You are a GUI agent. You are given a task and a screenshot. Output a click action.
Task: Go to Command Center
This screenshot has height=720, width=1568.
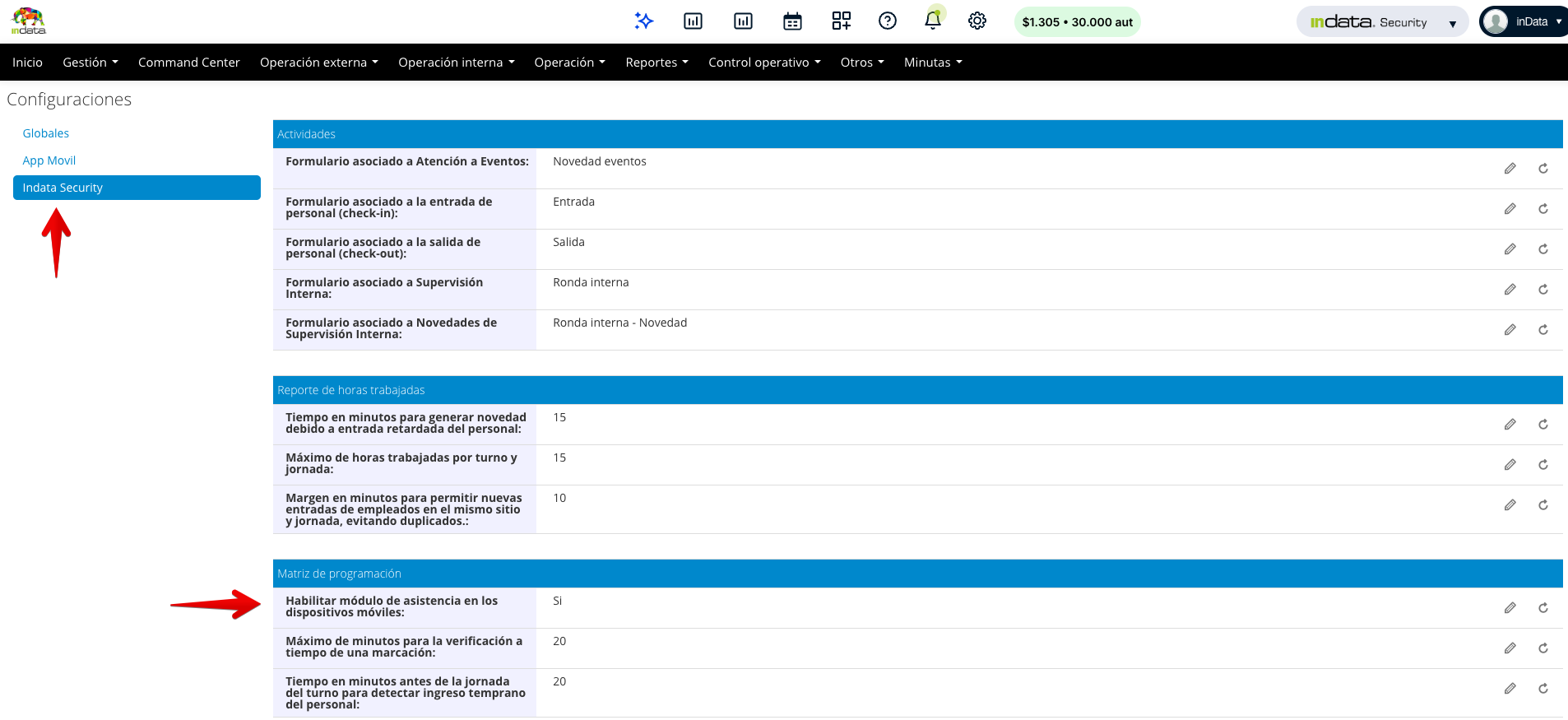coord(188,63)
